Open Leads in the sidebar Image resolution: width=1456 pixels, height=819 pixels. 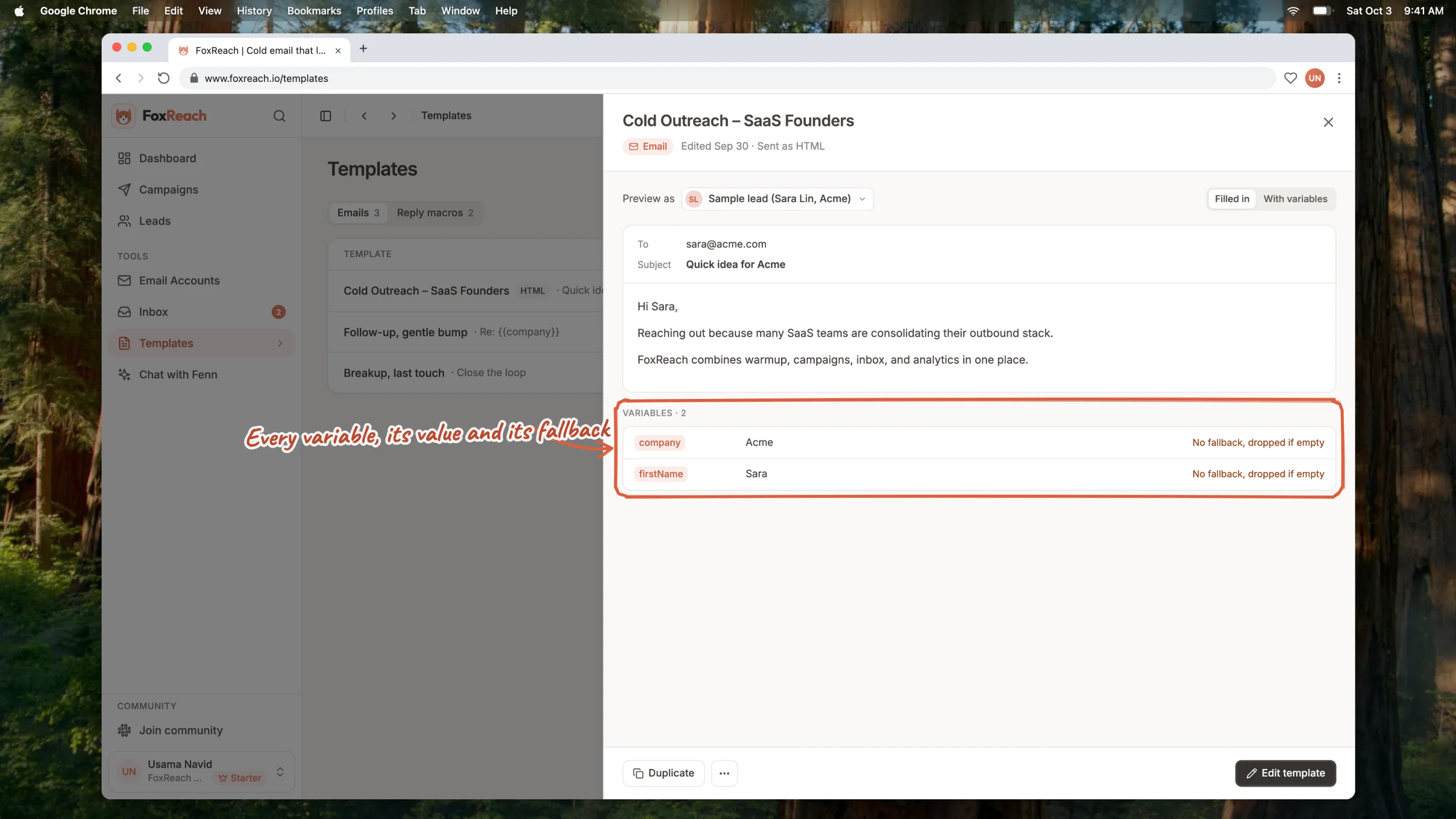point(201,221)
